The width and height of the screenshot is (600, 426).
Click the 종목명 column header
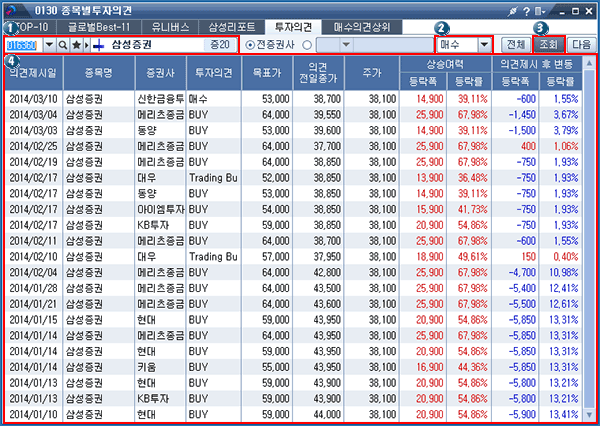pos(99,73)
